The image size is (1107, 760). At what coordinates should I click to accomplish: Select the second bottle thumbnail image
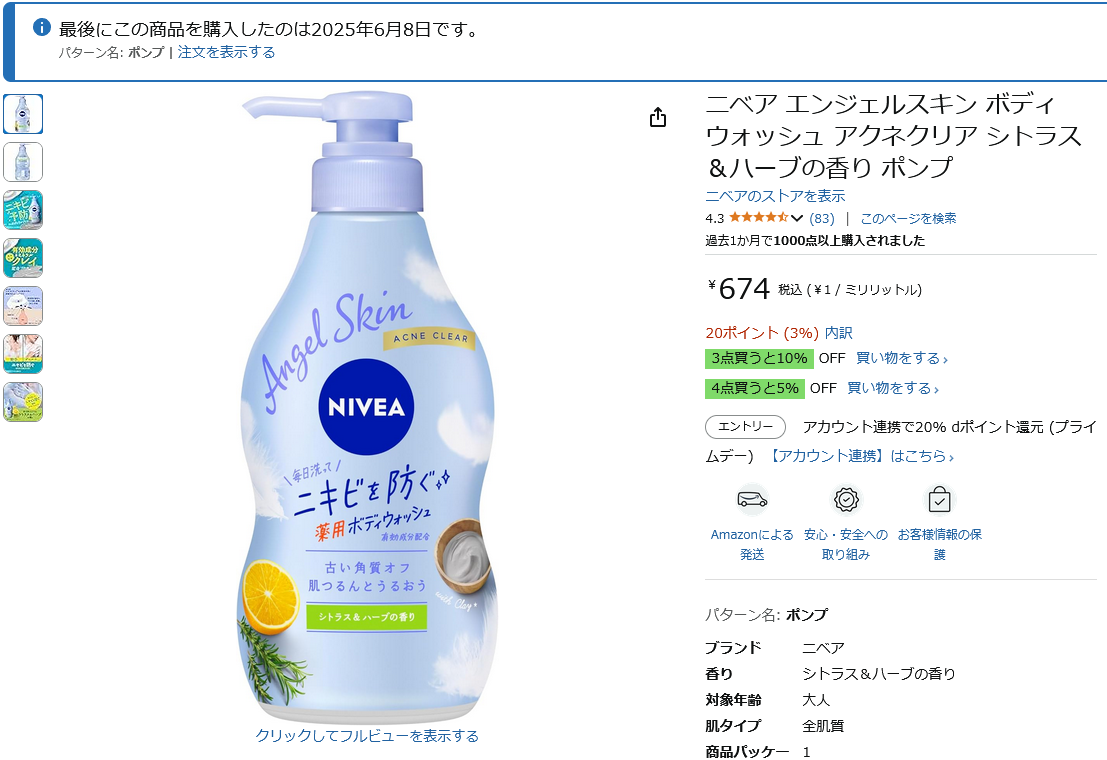[x=23, y=162]
